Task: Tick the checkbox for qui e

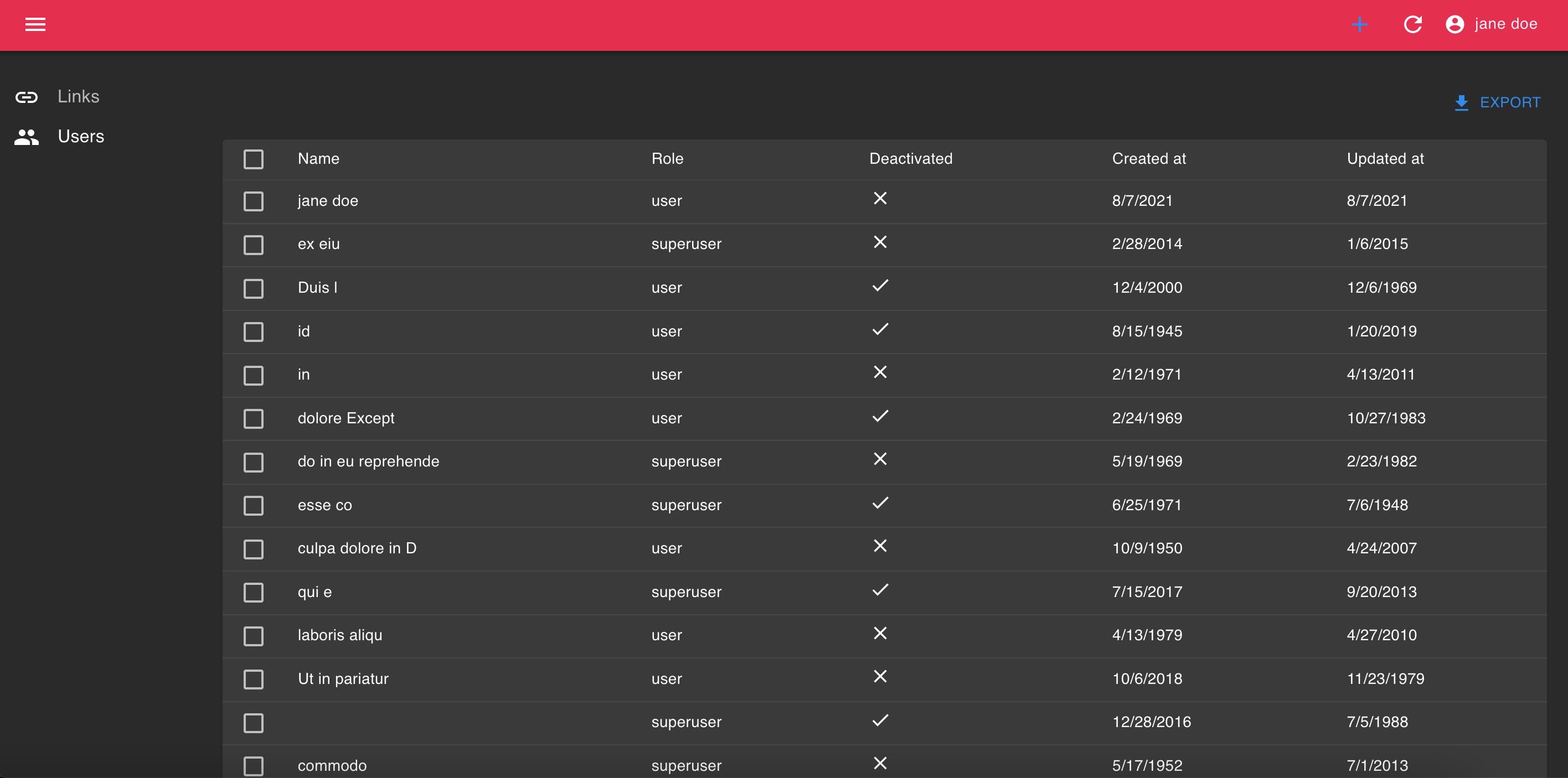Action: coord(253,593)
